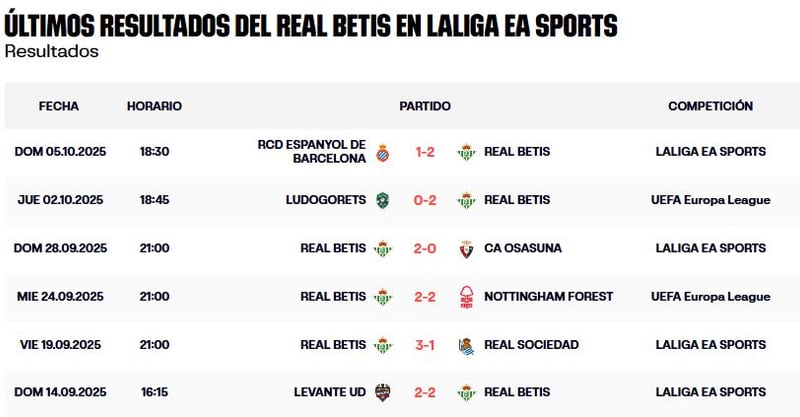The width and height of the screenshot is (800, 417).
Task: Select the Nottingham Forest team name
Action: click(x=548, y=297)
